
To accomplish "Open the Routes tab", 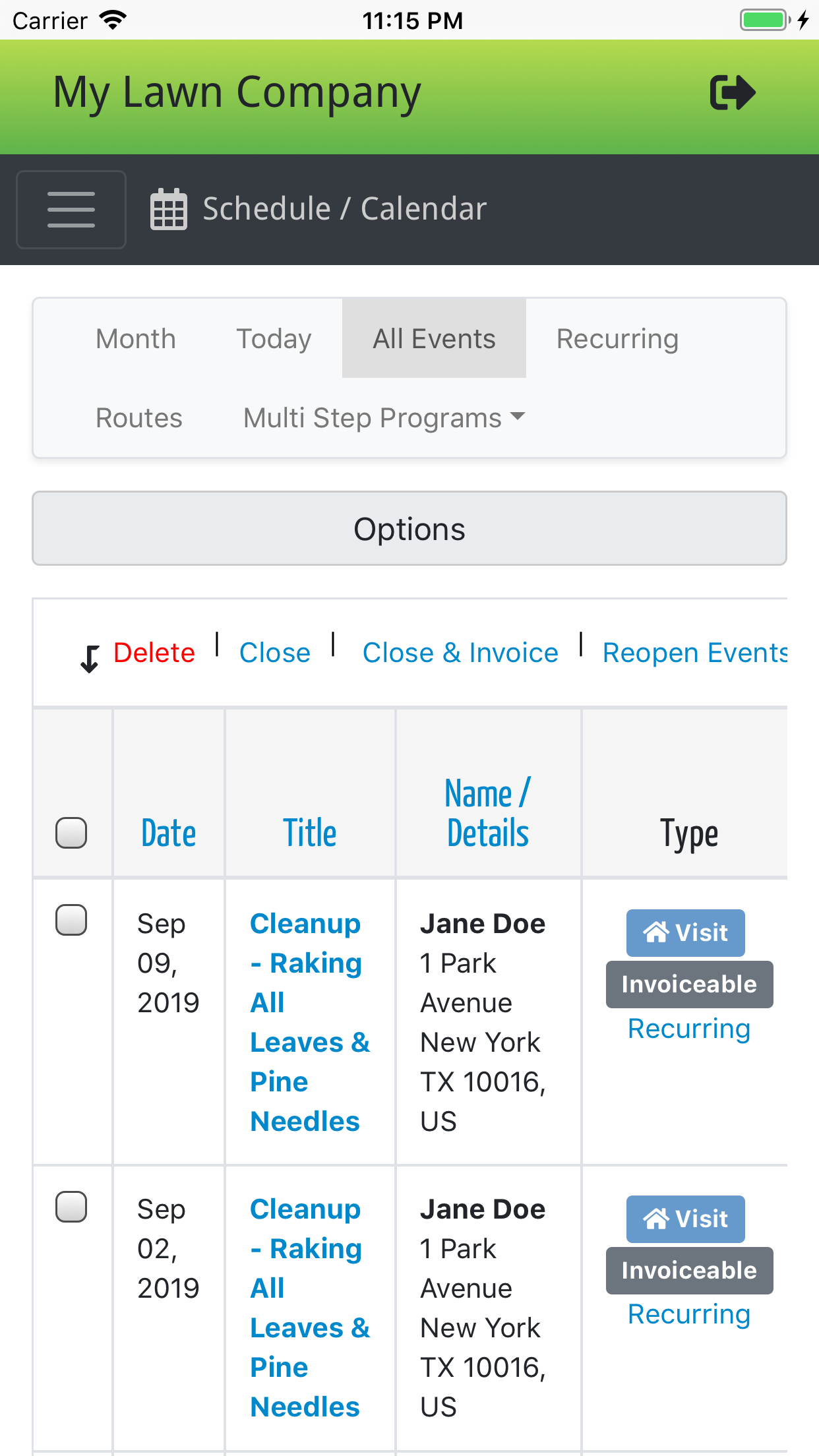I will point(139,418).
